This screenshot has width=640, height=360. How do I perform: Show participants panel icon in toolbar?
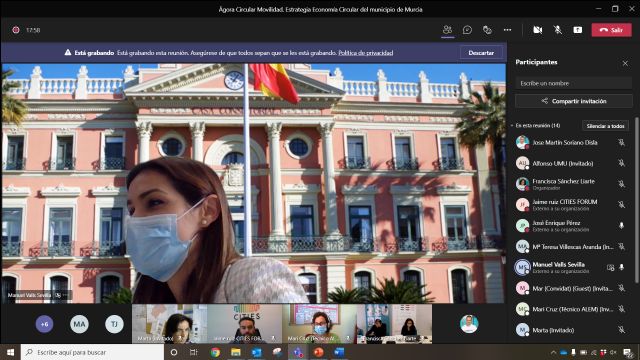click(x=447, y=30)
